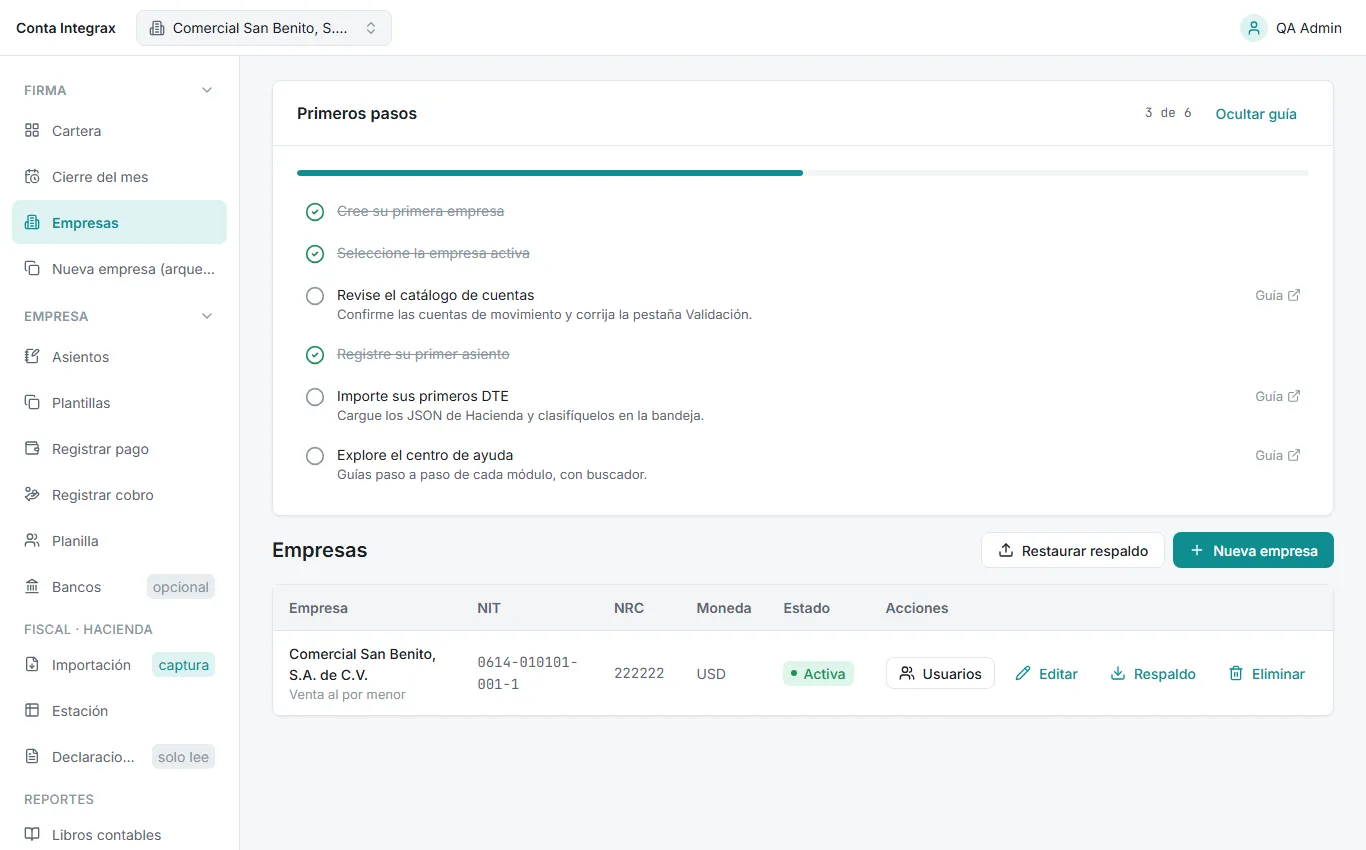
Task: Click company name Comercial San Benito, S.A. de C.V.
Action: [x=362, y=665]
